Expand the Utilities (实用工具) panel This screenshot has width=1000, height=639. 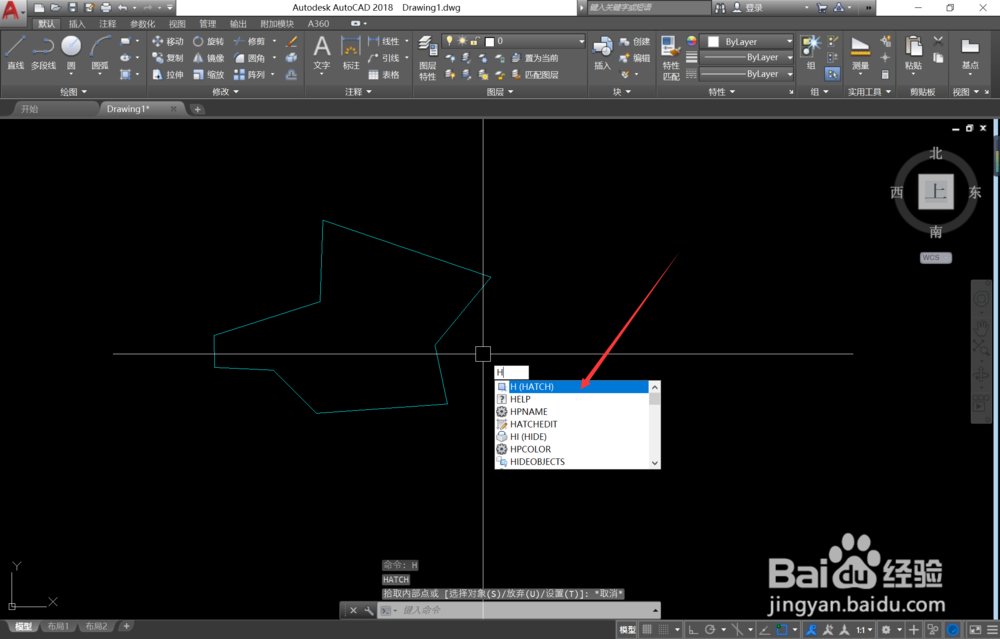(x=869, y=92)
